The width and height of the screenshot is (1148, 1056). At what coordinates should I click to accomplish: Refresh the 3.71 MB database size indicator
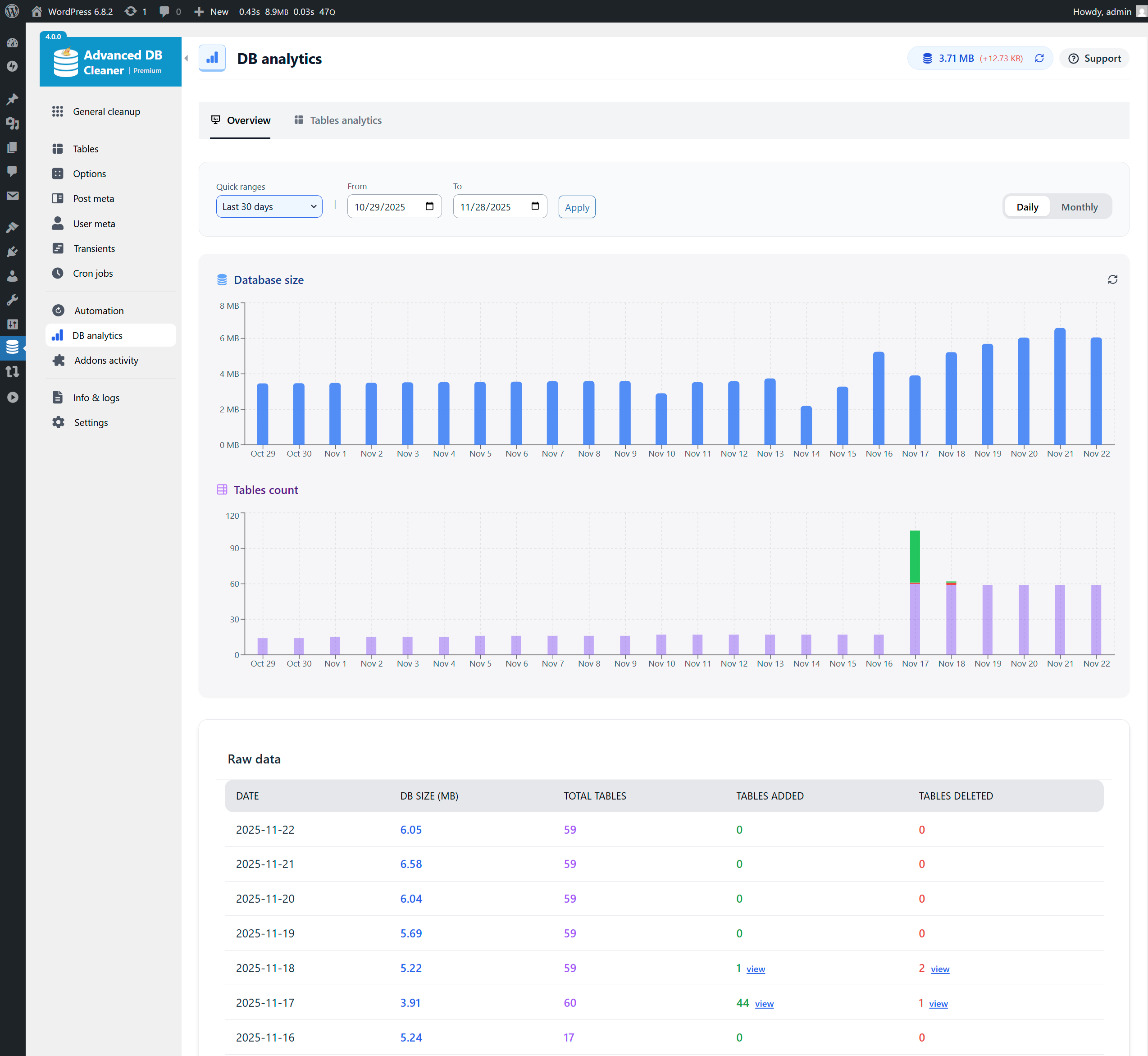pyautogui.click(x=1039, y=58)
